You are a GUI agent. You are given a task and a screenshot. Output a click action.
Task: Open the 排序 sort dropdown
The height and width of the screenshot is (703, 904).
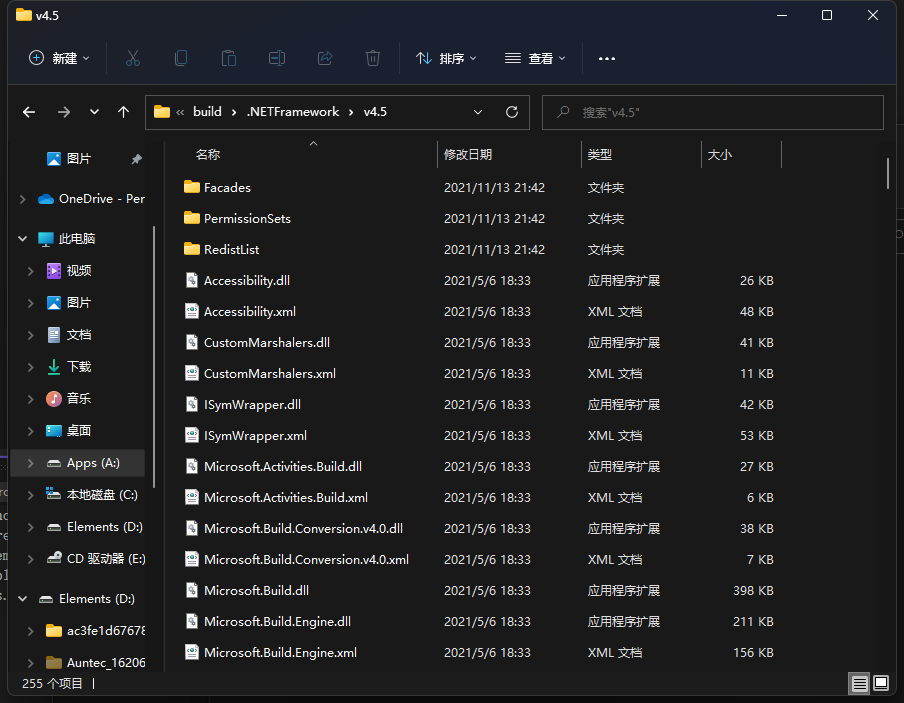click(446, 58)
